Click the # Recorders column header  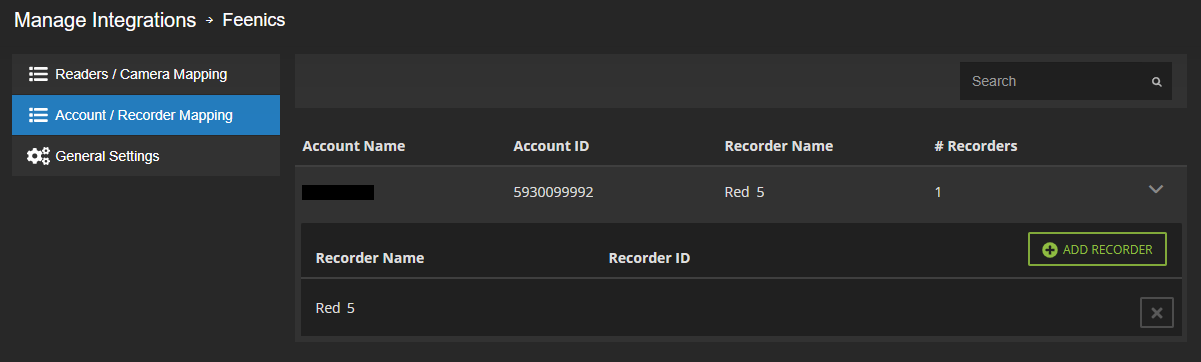(976, 146)
